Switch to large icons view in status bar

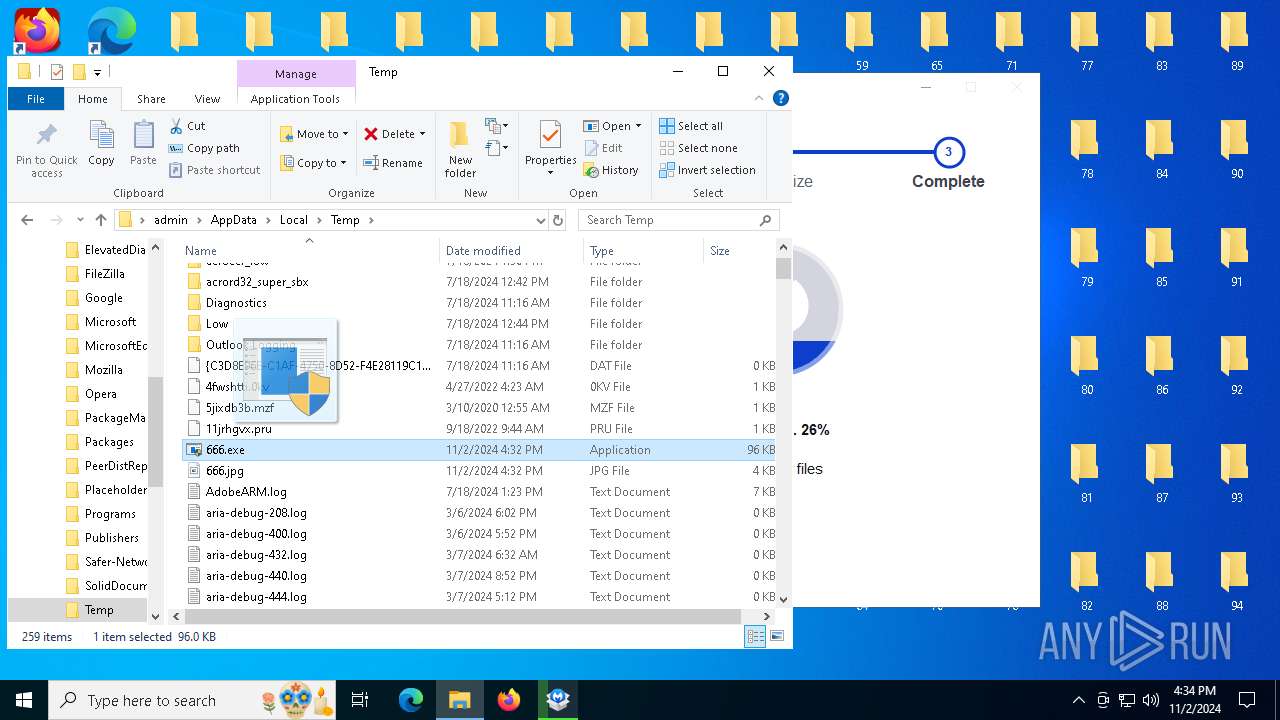776,636
